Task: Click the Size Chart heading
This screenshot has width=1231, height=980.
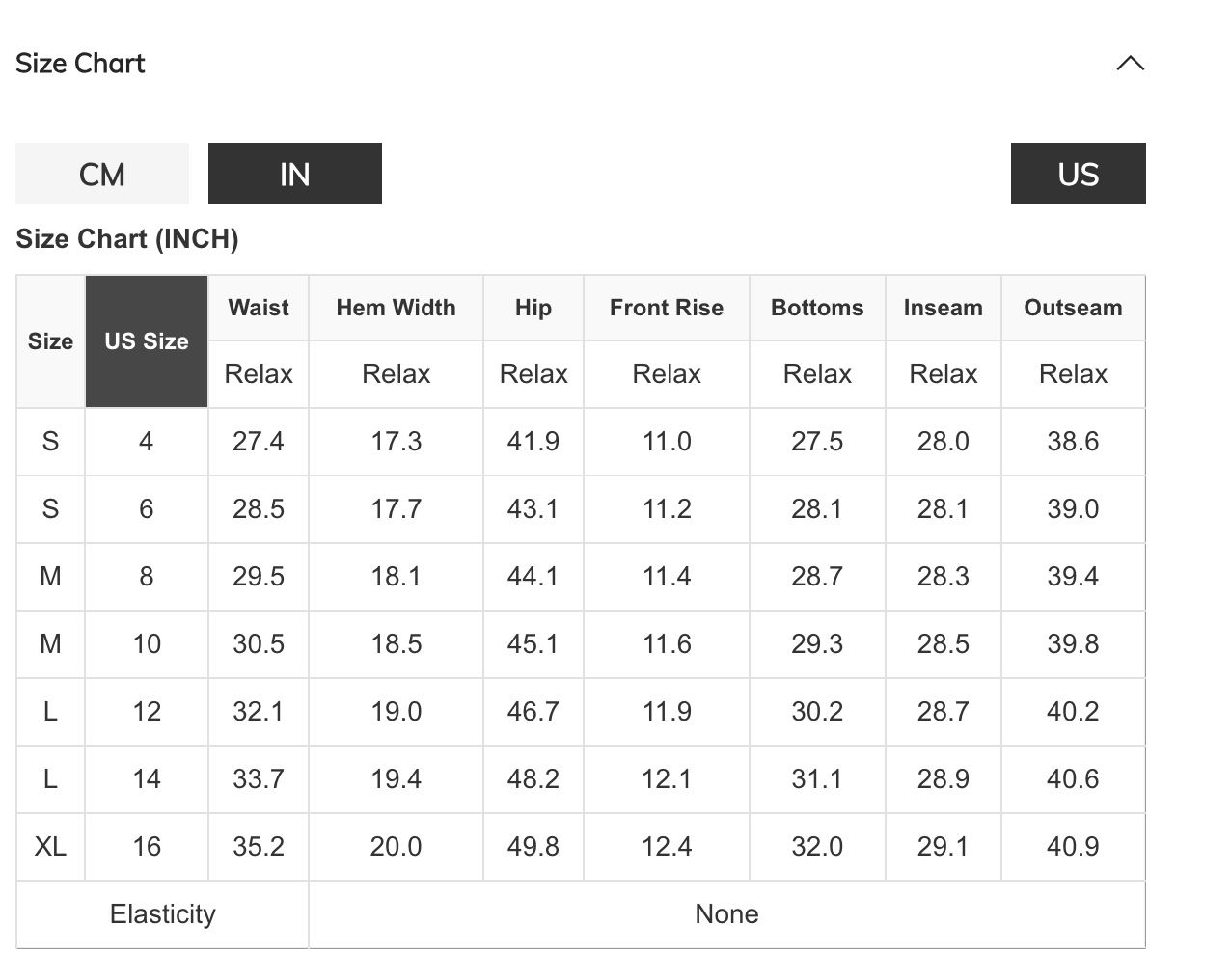Action: [80, 64]
